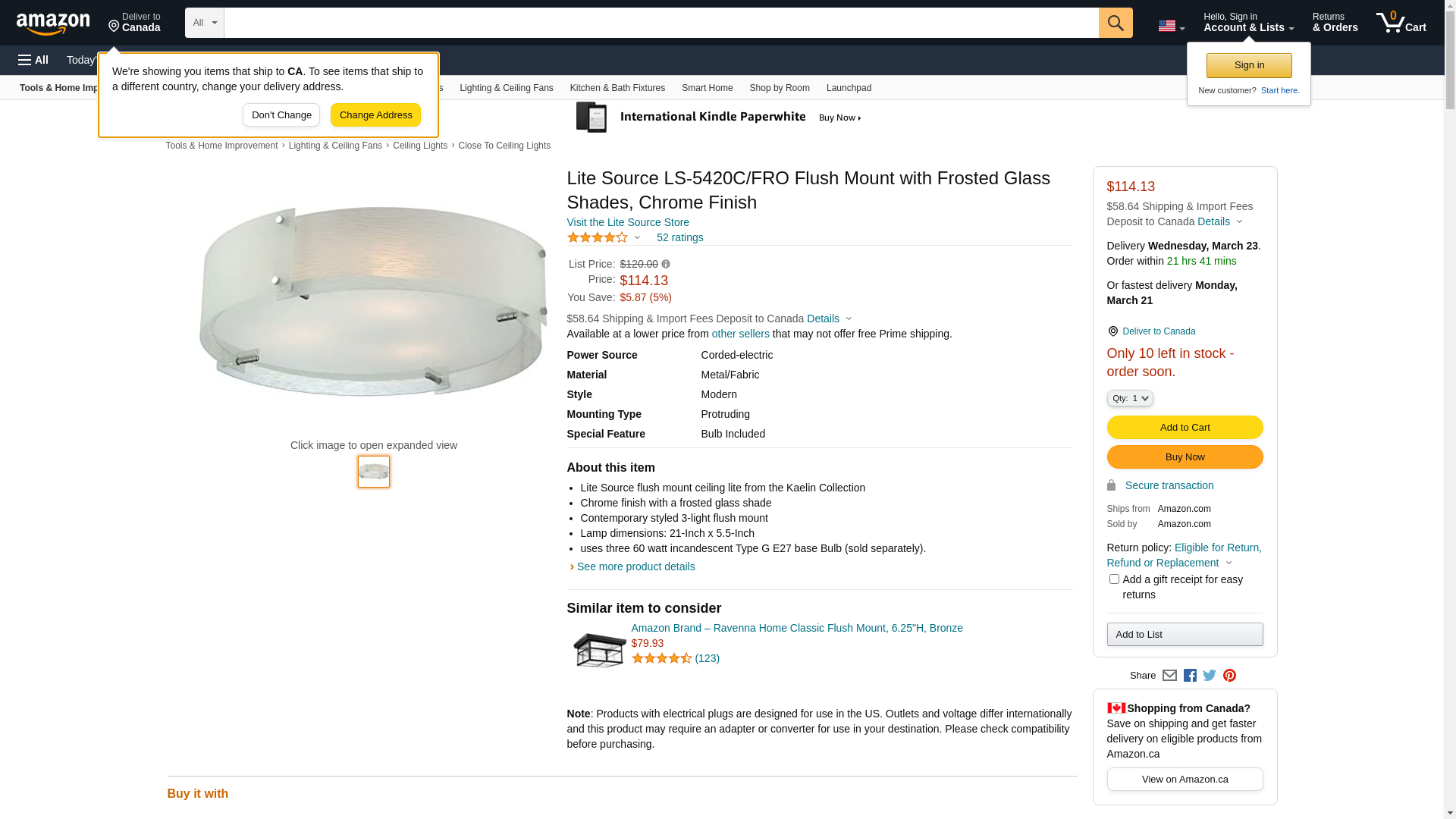Image resolution: width=1456 pixels, height=819 pixels.
Task: Click the Add to Cart button
Action: pos(1185,428)
